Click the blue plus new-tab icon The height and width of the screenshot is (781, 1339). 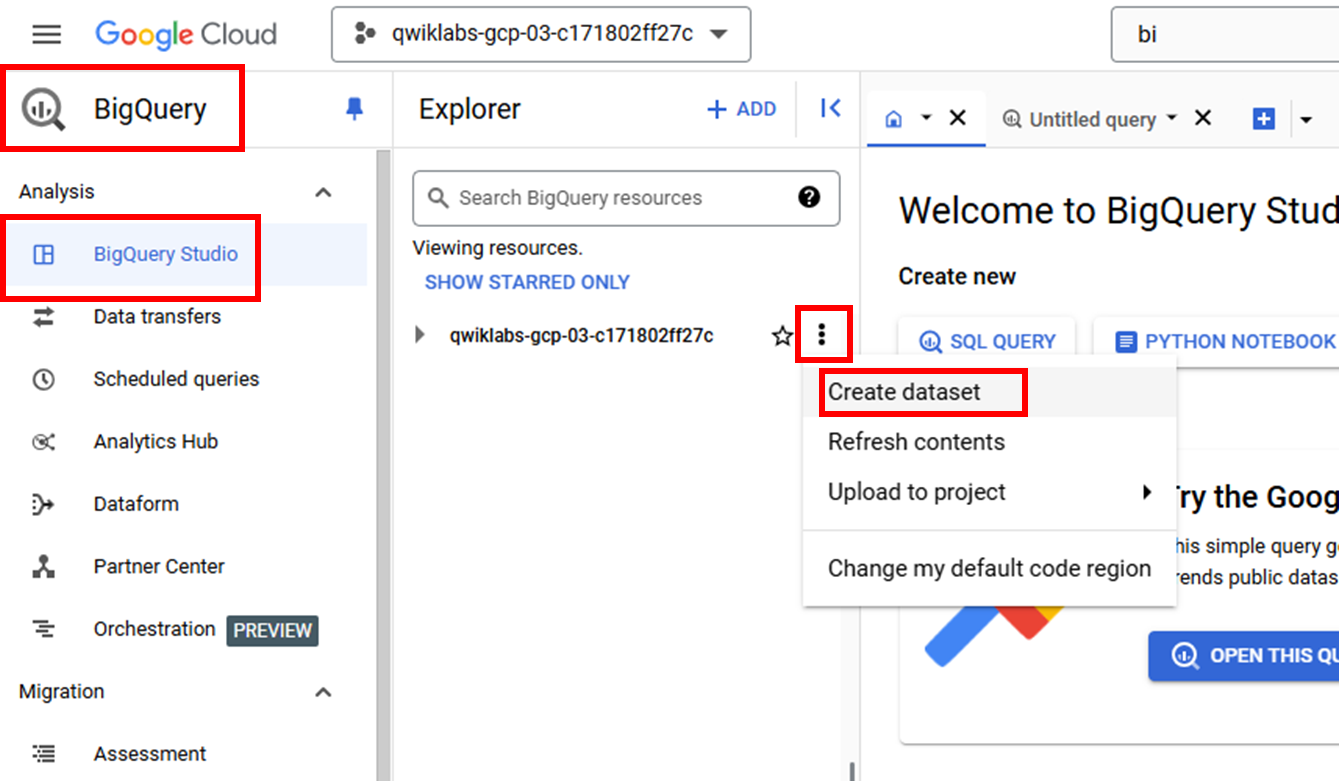[x=1264, y=119]
